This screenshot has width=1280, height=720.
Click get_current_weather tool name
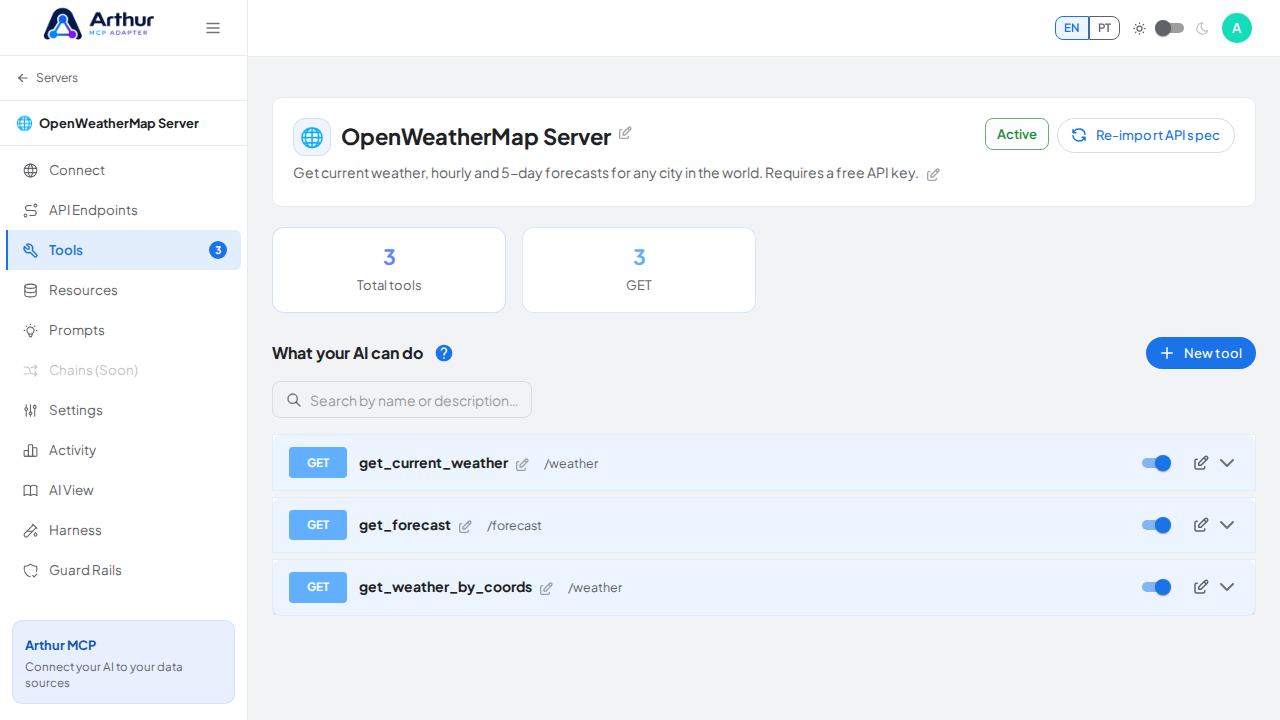tap(433, 463)
